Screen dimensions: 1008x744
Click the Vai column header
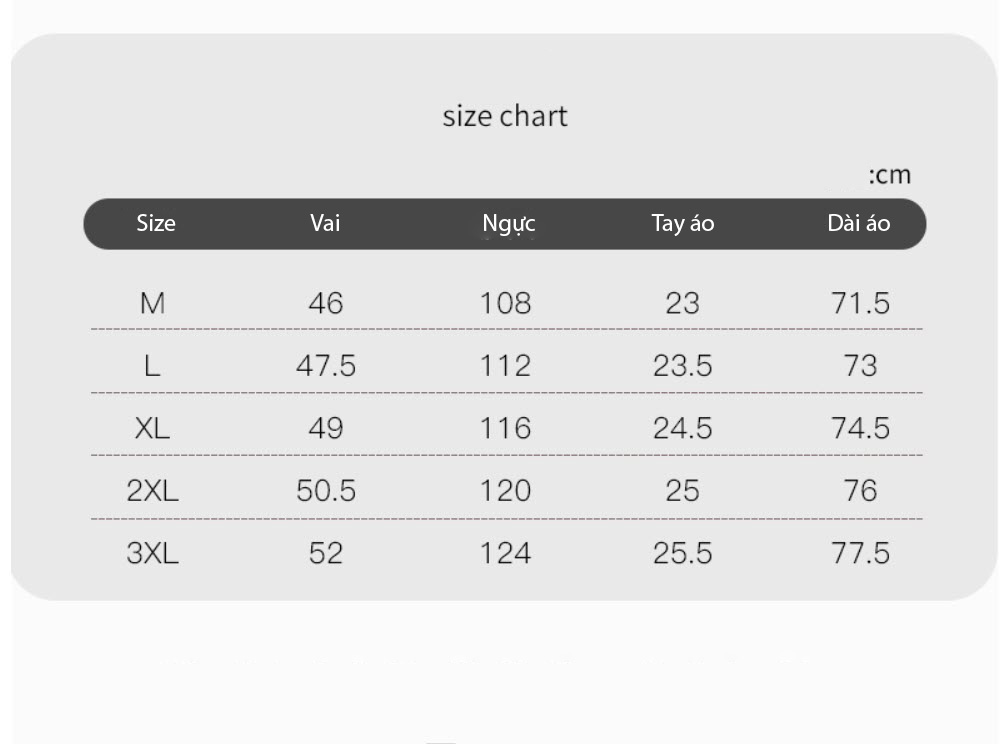(325, 223)
